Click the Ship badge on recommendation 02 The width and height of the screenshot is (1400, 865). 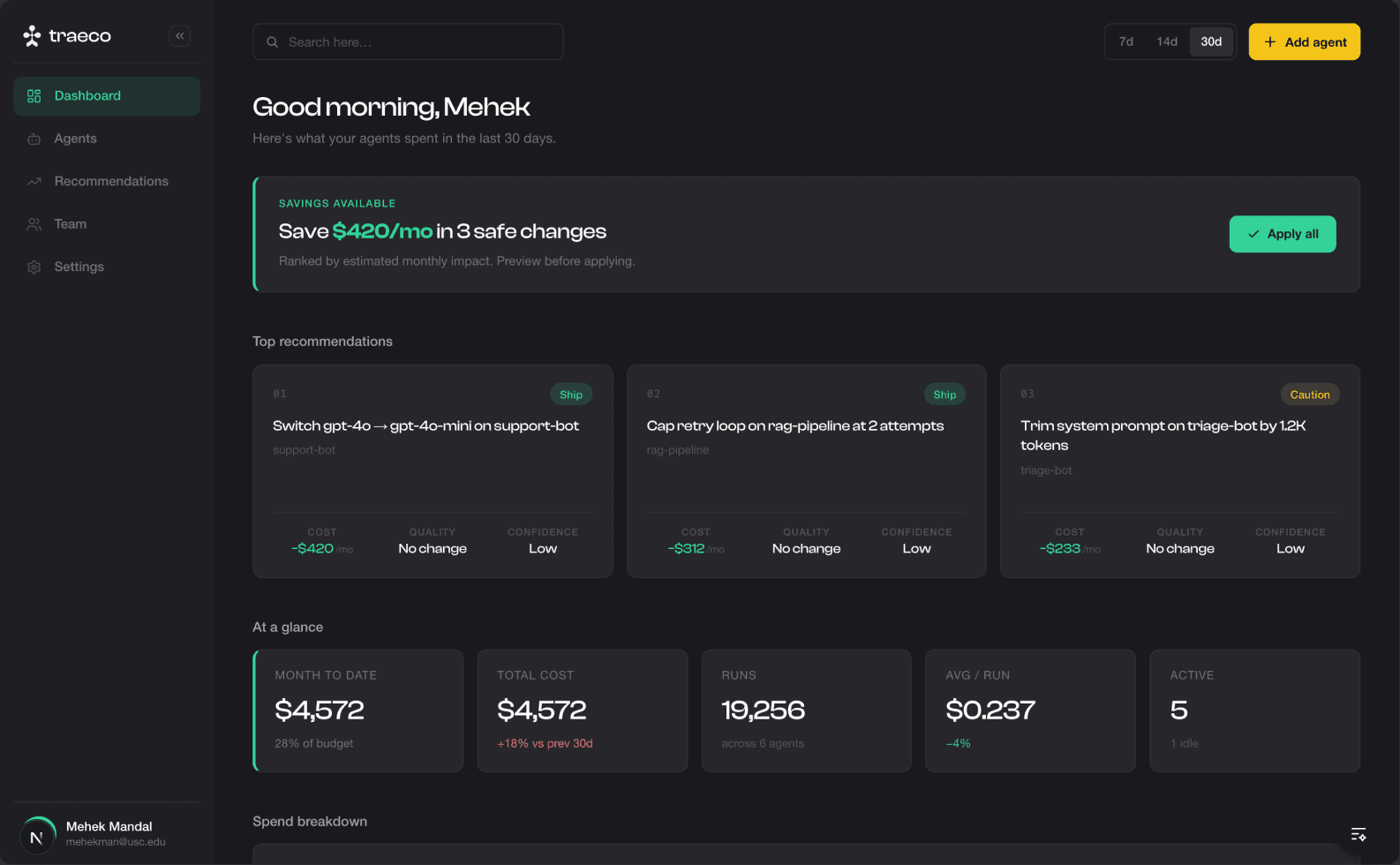tap(945, 395)
